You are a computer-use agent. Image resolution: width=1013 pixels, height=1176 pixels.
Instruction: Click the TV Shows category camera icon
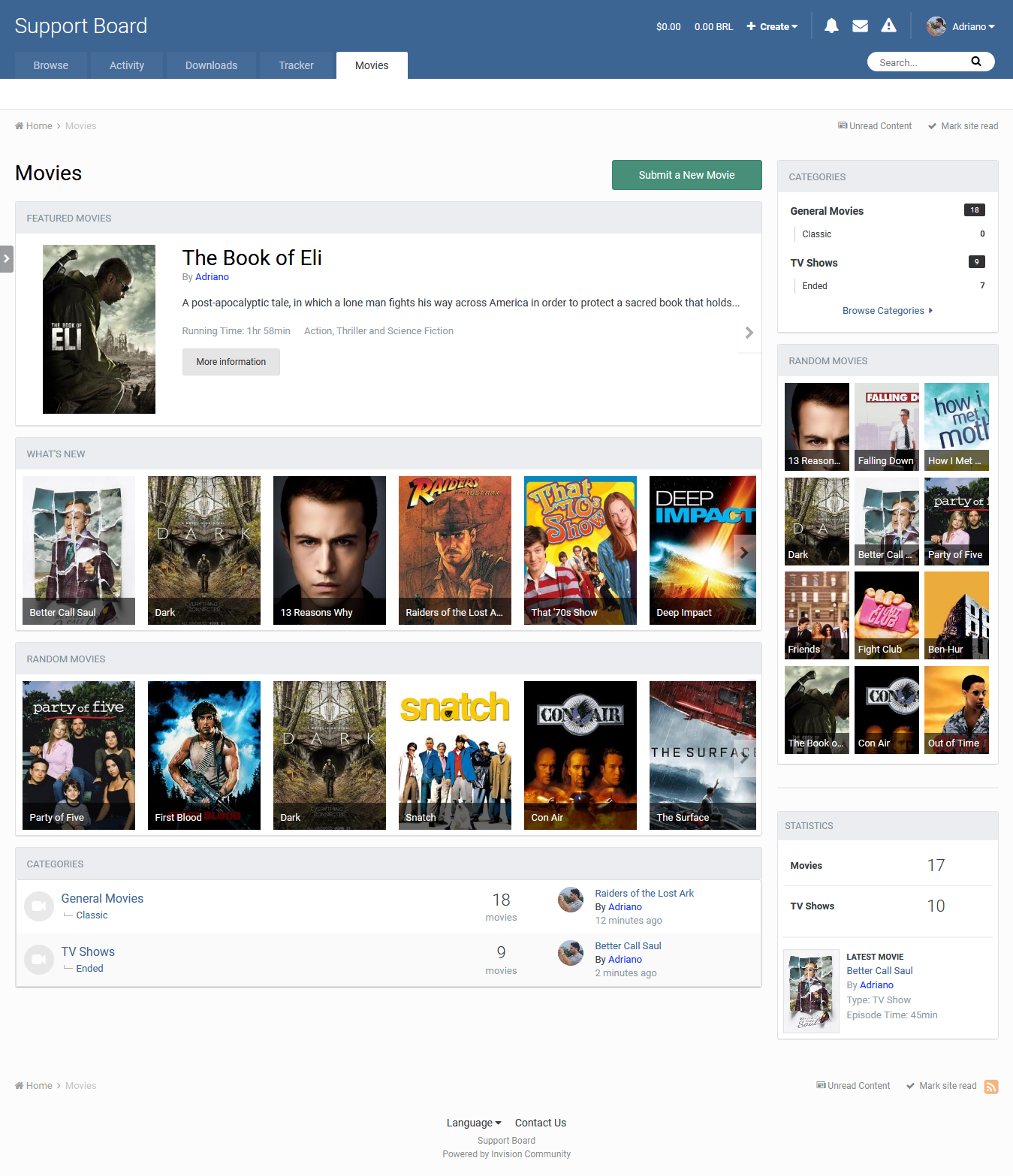click(39, 960)
